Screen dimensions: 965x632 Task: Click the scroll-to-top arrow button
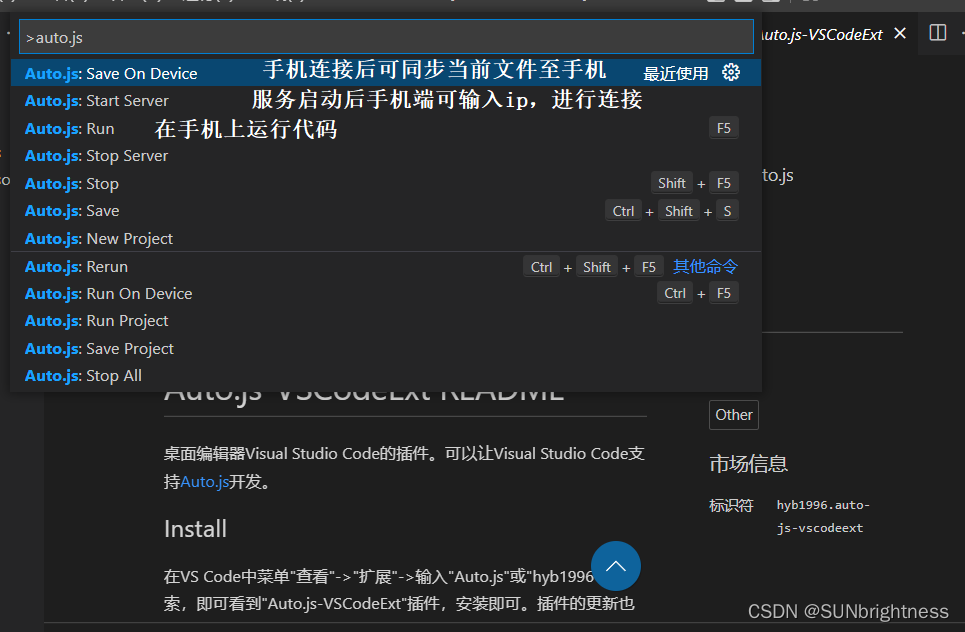pyautogui.click(x=615, y=566)
